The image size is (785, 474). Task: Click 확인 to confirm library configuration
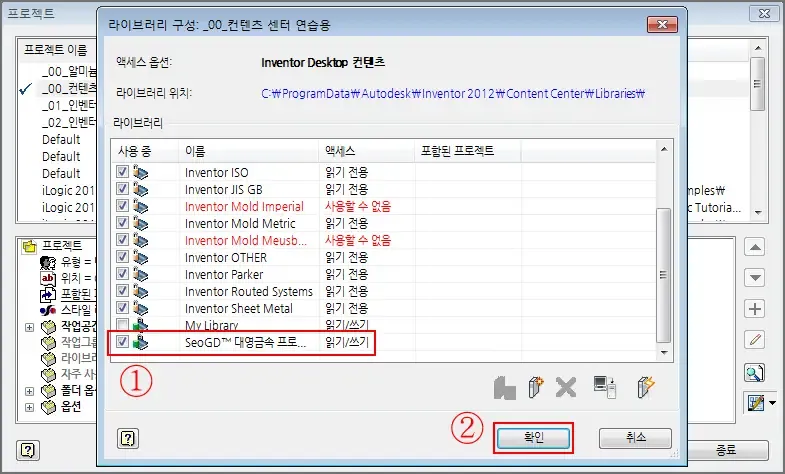click(533, 438)
